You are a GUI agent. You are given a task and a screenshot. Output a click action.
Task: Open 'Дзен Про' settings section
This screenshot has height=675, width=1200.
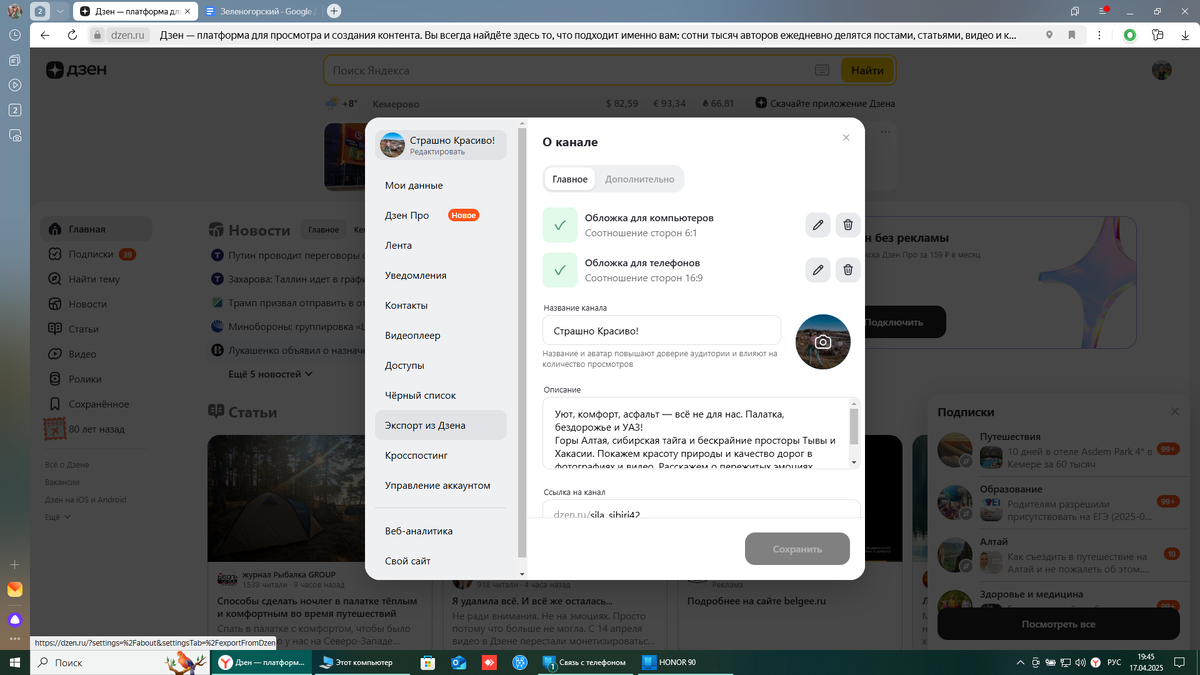[x=441, y=215]
